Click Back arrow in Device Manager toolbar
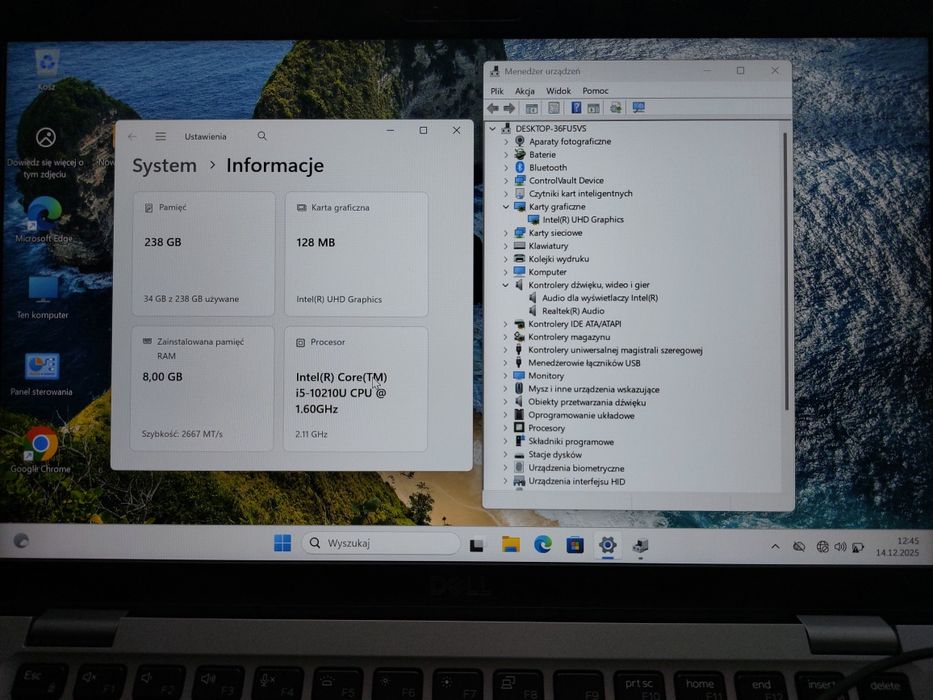The height and width of the screenshot is (700, 933). click(493, 108)
